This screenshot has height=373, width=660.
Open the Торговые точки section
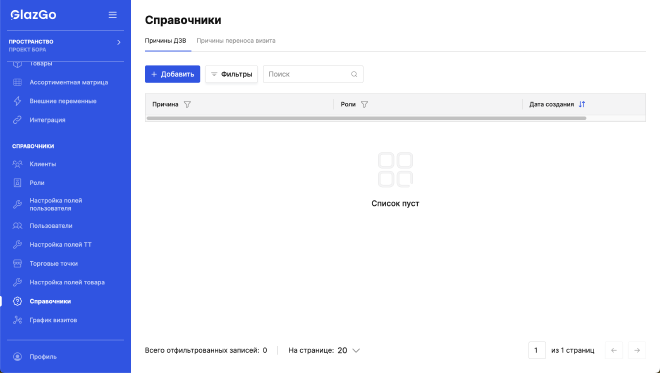click(x=53, y=264)
